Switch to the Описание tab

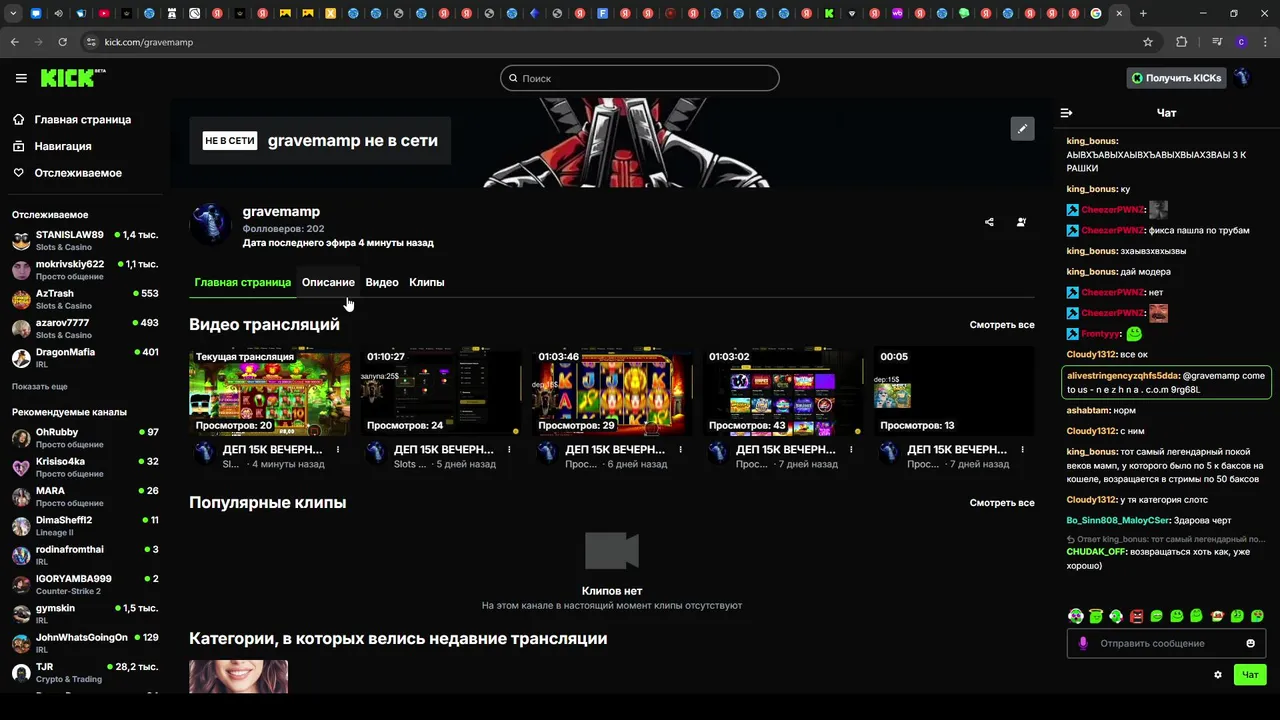[328, 282]
